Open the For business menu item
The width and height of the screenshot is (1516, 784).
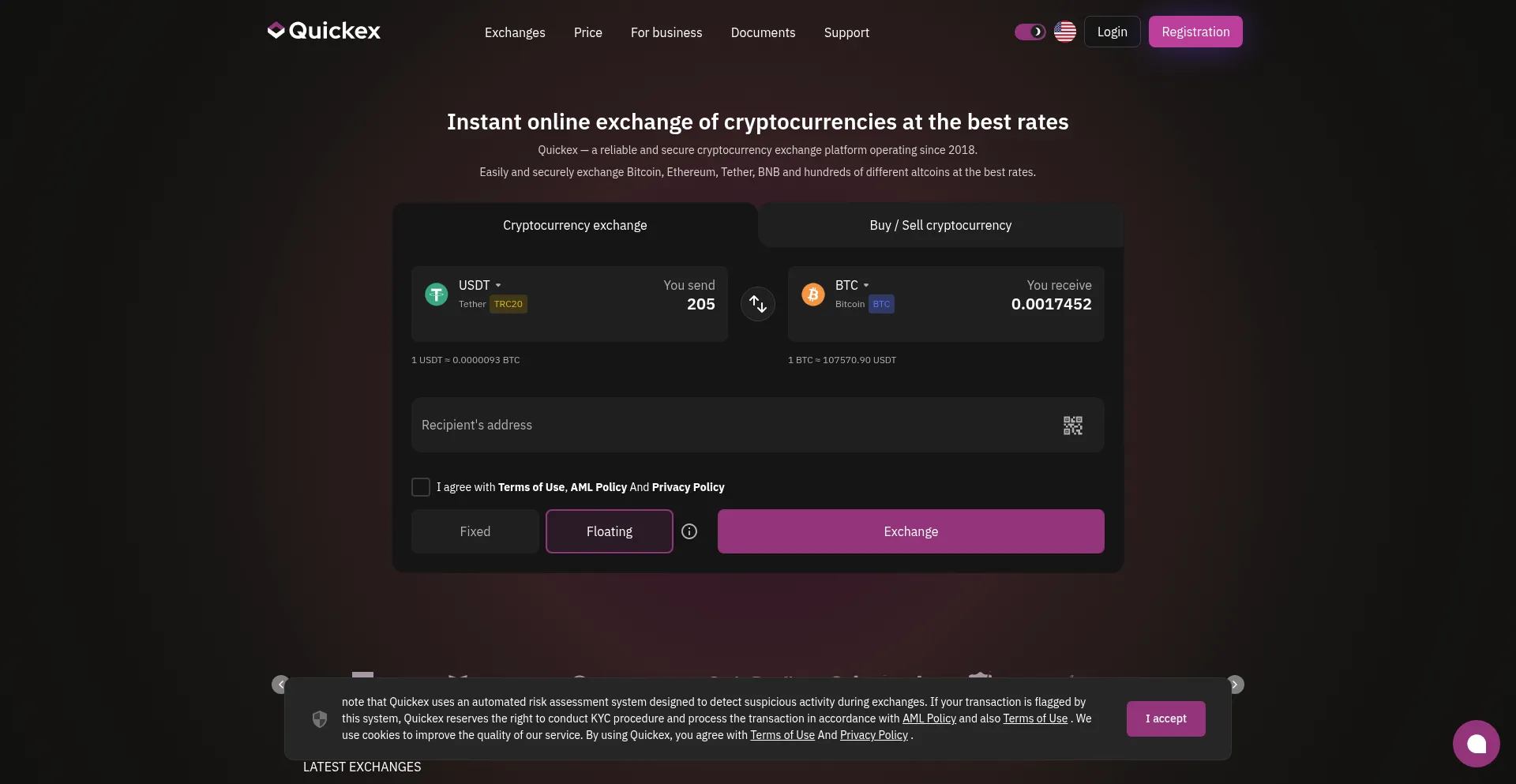666,32
